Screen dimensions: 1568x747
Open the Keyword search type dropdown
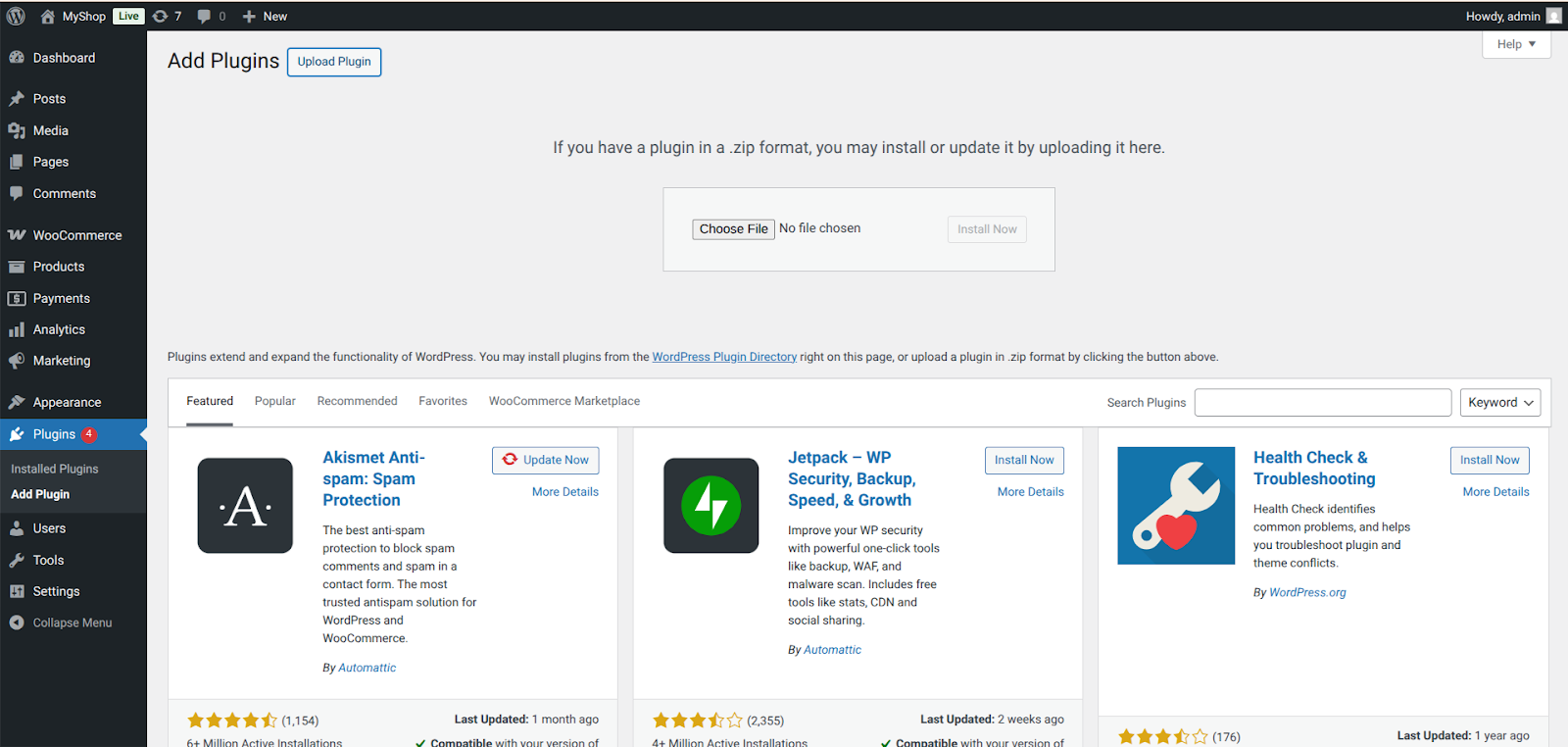click(x=1500, y=403)
